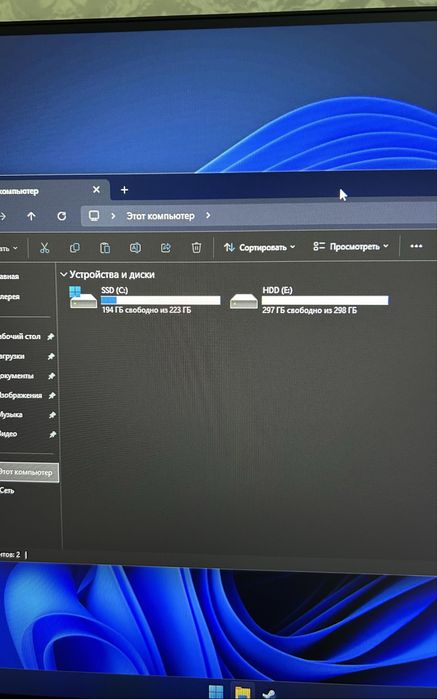Select the SSD (C:) drive icon
The image size is (437, 699).
tap(83, 298)
